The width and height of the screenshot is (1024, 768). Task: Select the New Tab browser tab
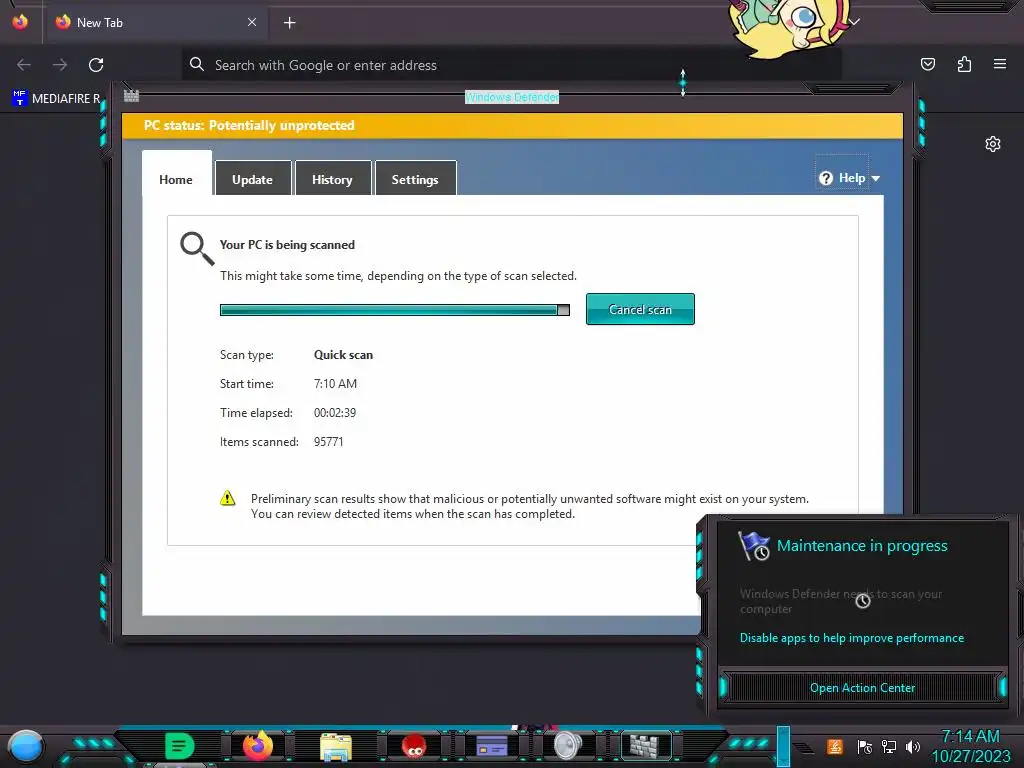point(157,22)
